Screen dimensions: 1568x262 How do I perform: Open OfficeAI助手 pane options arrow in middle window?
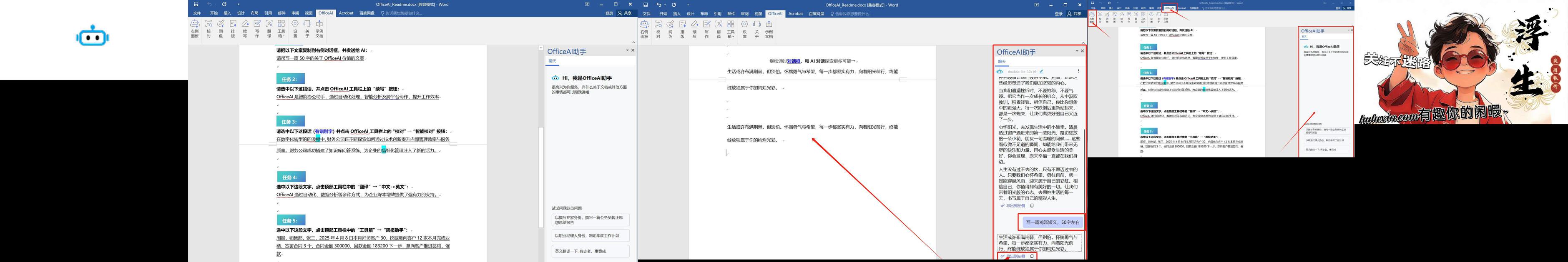[x=1077, y=51]
